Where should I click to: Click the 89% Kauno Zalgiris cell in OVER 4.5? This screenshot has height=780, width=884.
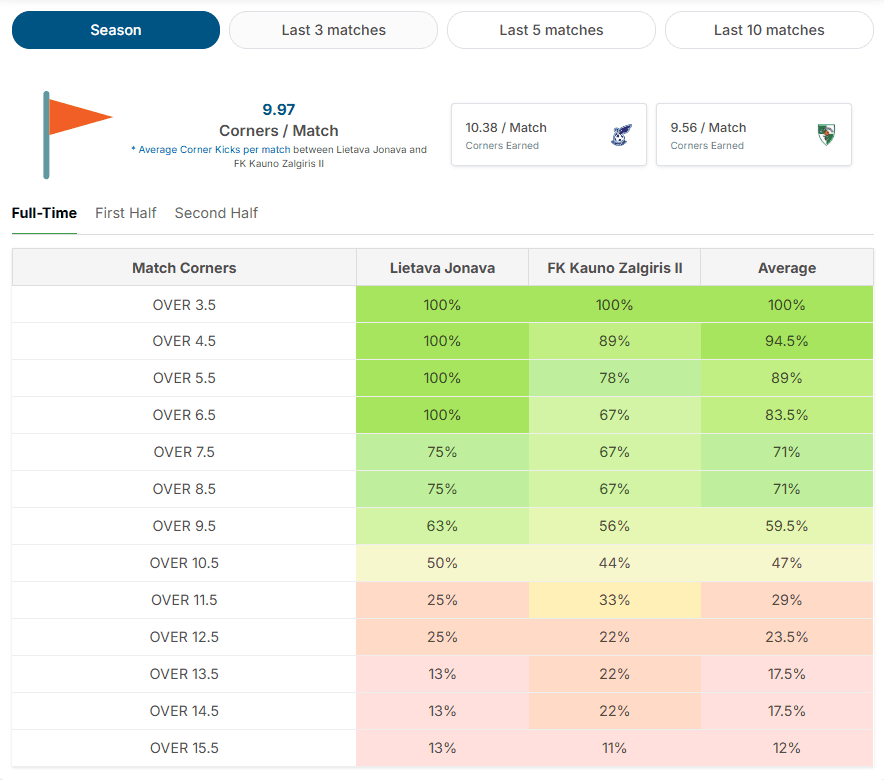click(x=615, y=341)
